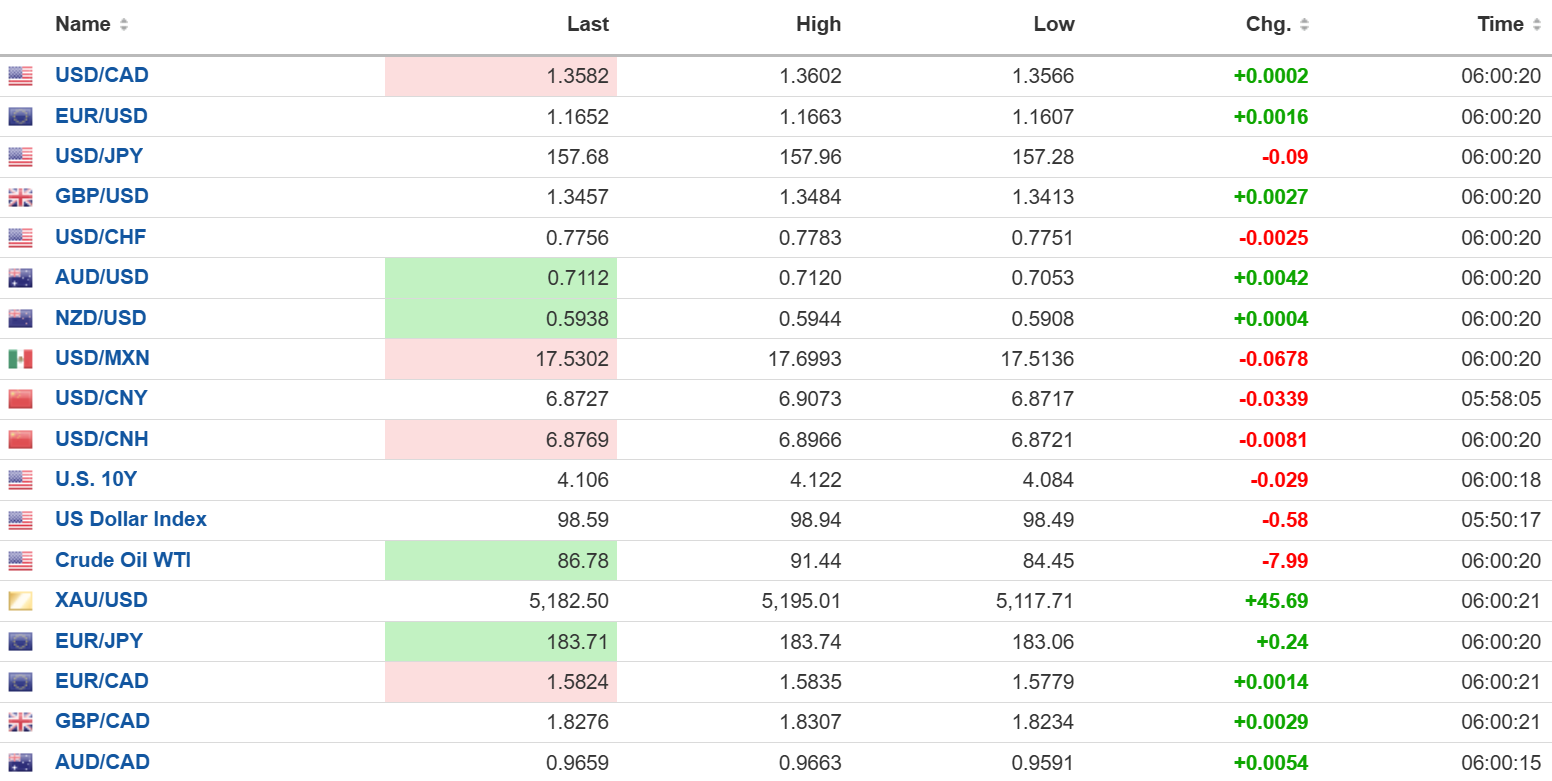Open the GBP/CAD pair link
Image resolution: width=1552 pixels, height=781 pixels.
coord(102,721)
